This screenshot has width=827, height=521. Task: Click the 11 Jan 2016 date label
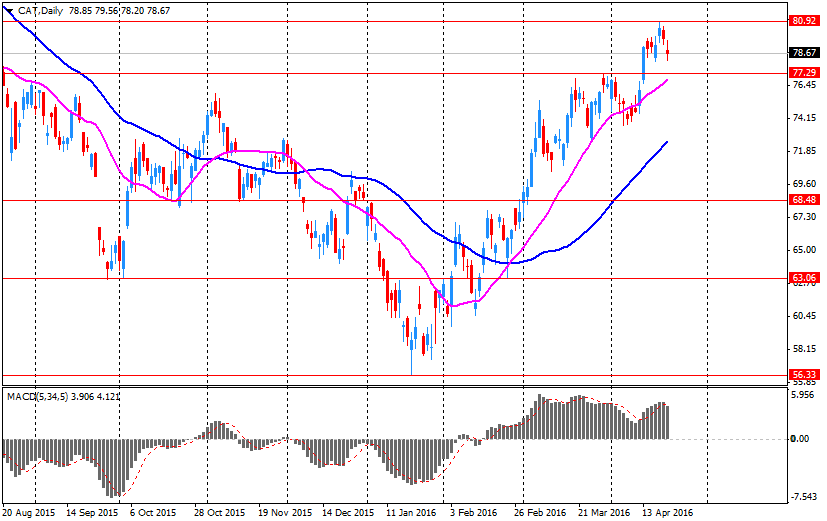411,513
